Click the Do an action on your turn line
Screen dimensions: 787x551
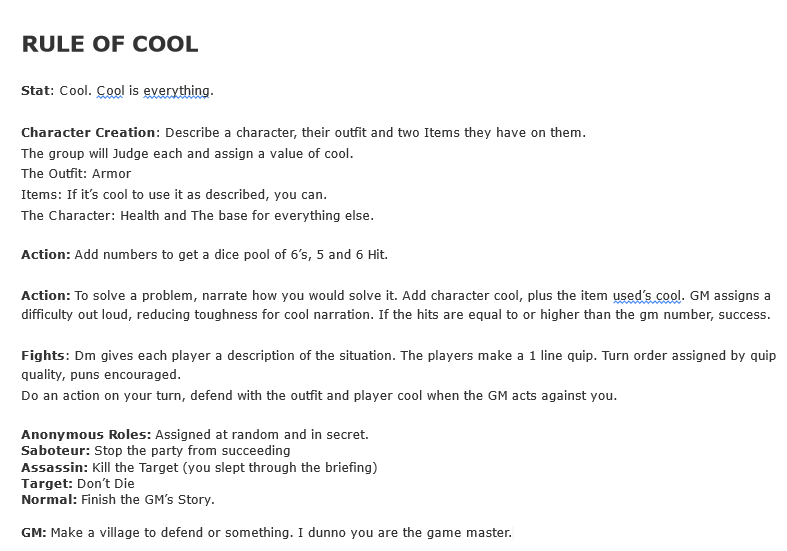(x=319, y=395)
